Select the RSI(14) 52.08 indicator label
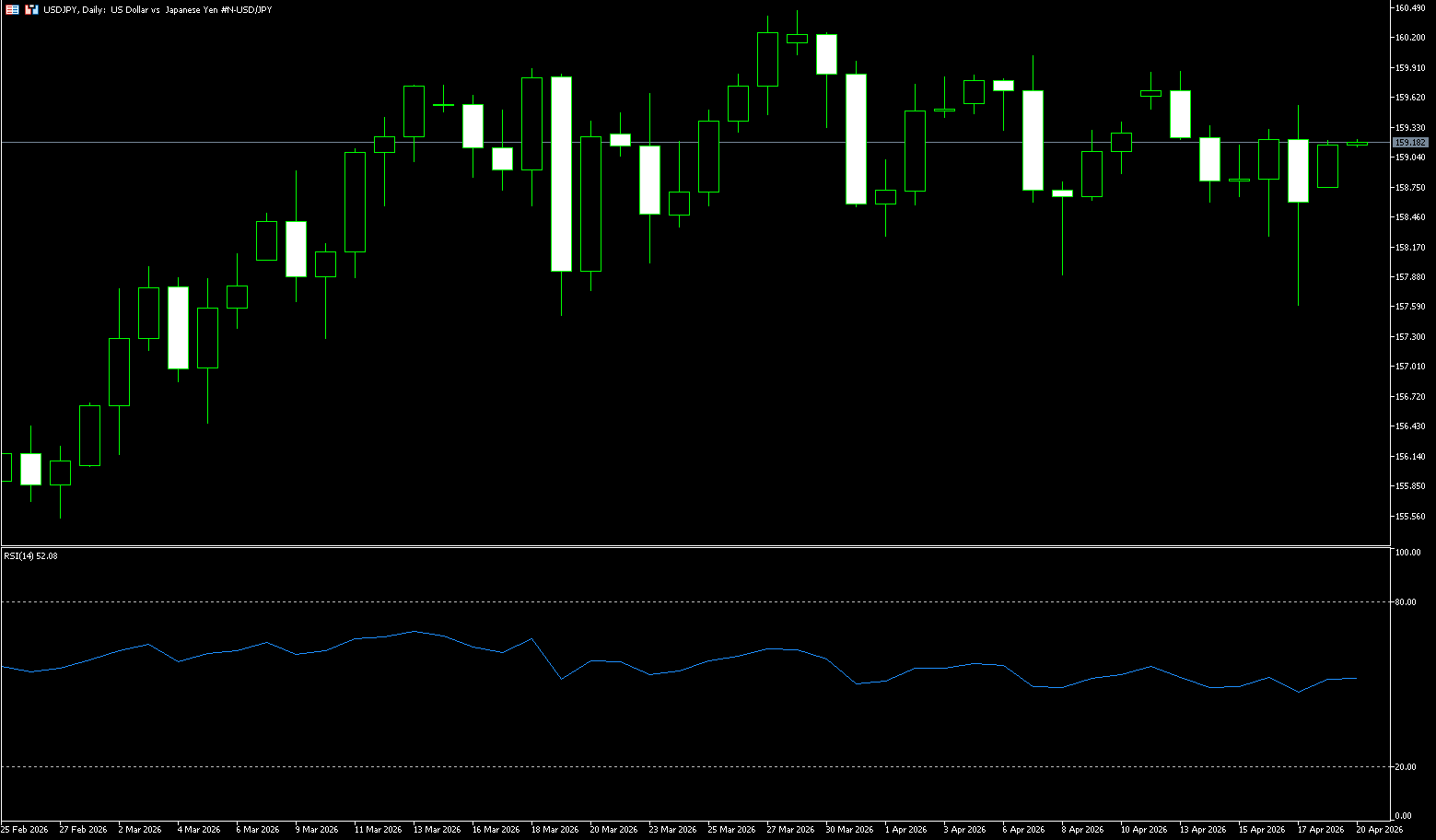 click(x=30, y=556)
